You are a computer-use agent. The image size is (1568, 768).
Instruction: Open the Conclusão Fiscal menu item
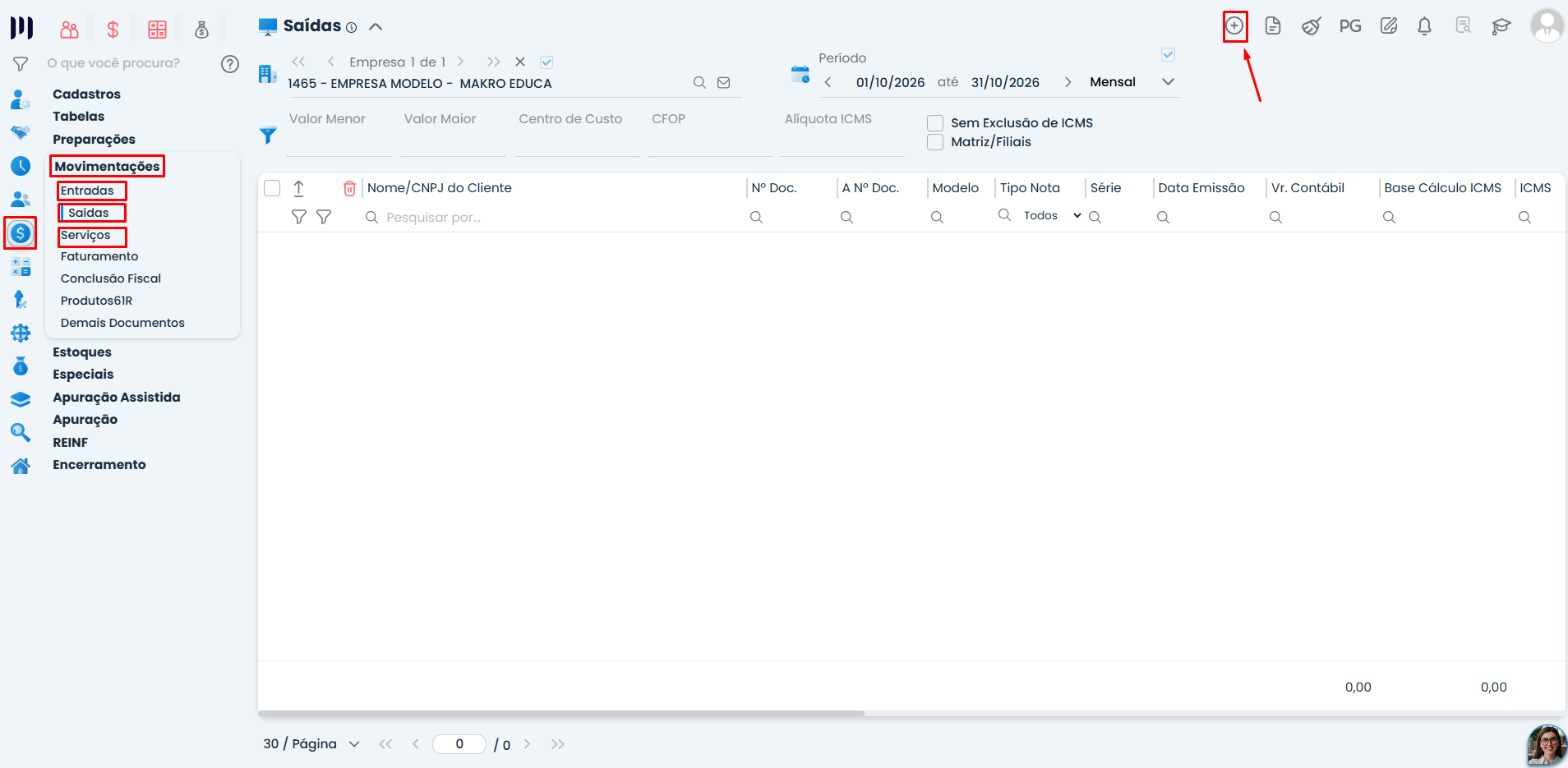pos(111,278)
